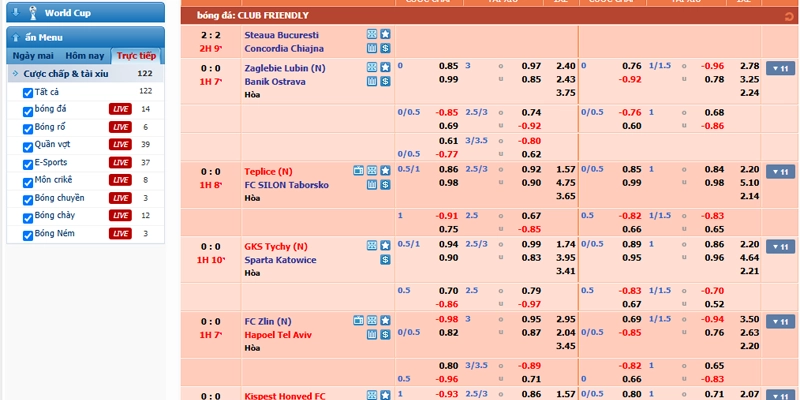The image size is (800, 400).
Task: Open FC SILON Taborsko team link
Action: 287,185
